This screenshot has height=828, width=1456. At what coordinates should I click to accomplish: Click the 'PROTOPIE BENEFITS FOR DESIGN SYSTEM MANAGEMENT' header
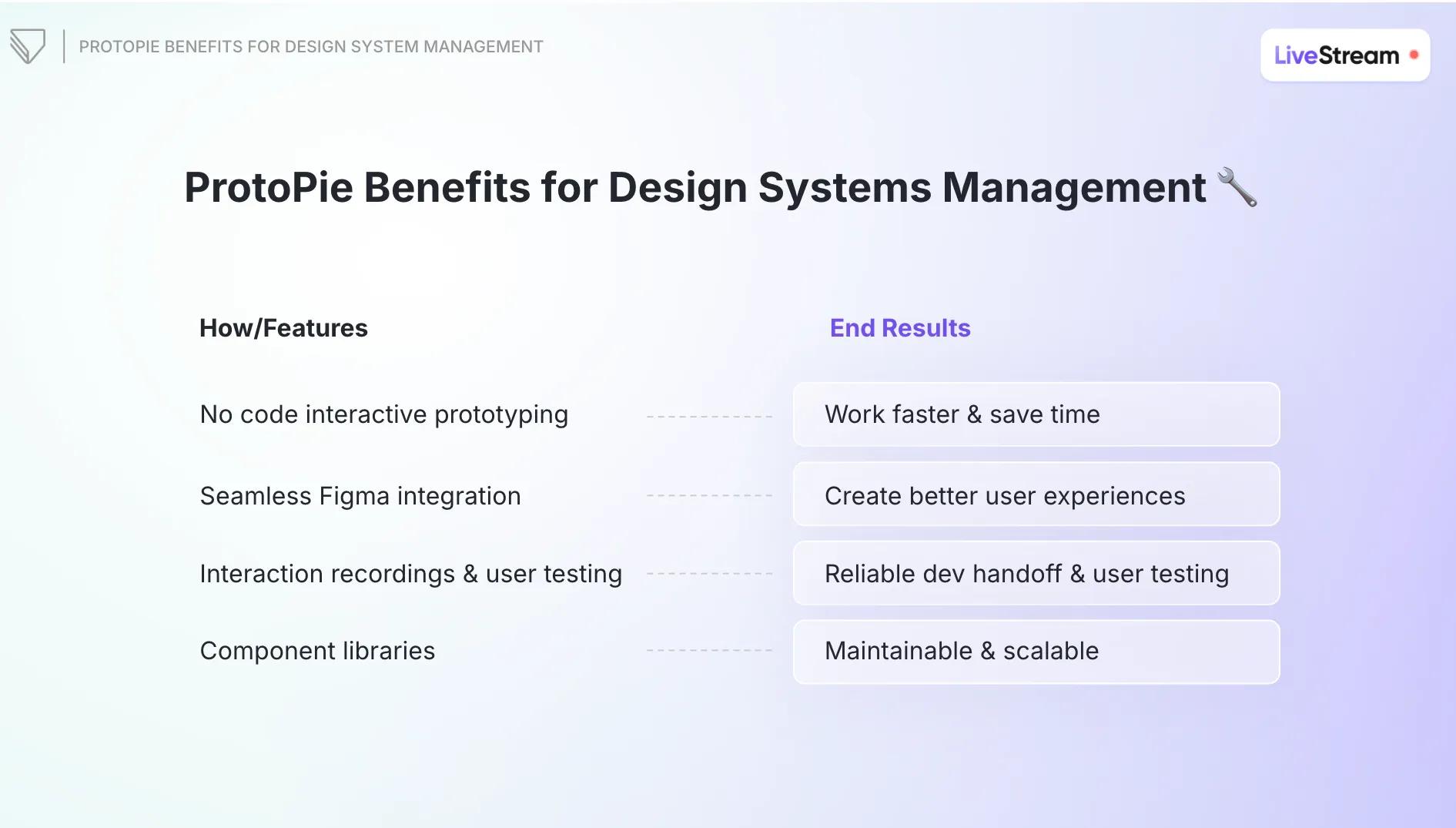pos(310,46)
